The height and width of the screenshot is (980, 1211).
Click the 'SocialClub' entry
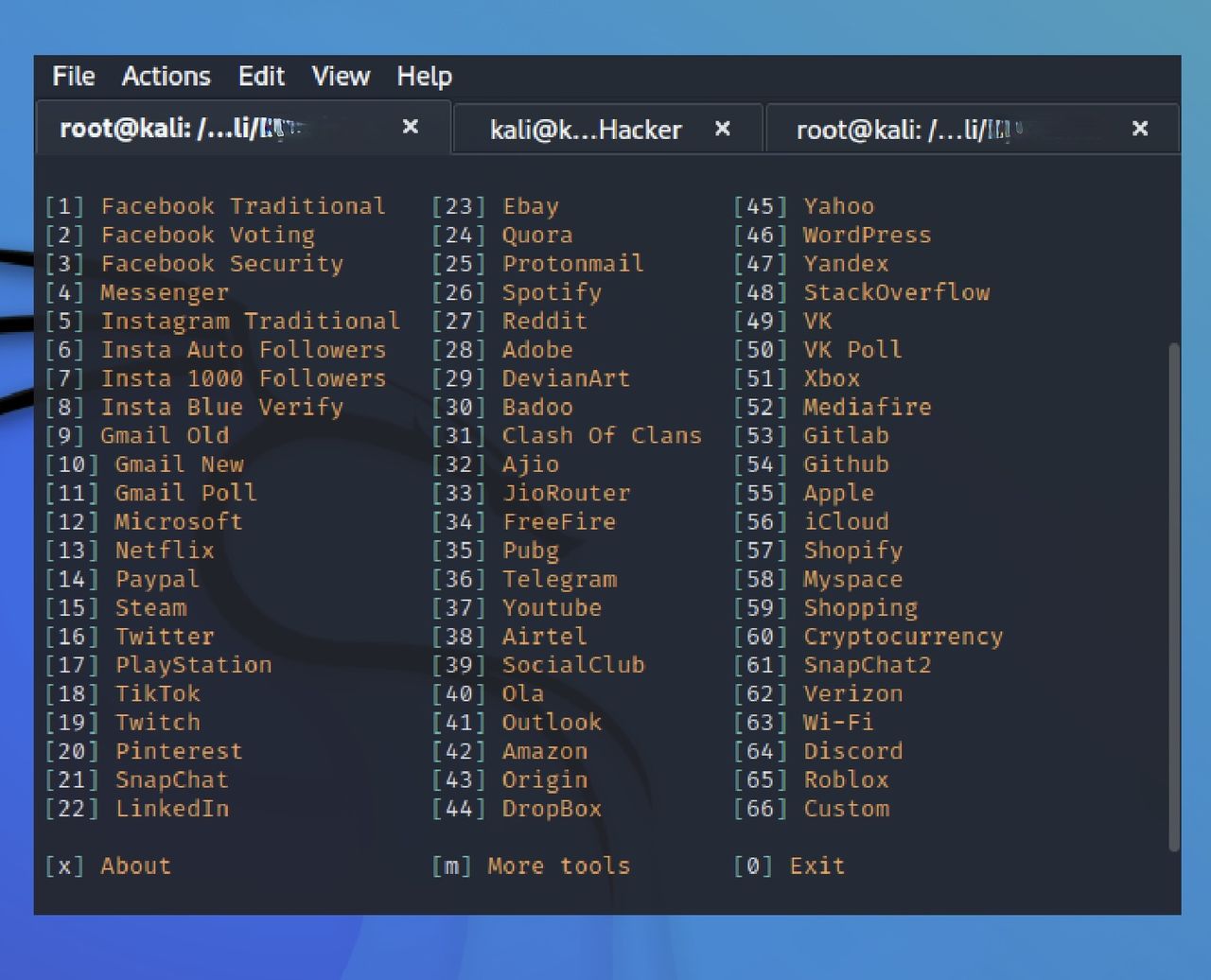click(x=573, y=665)
